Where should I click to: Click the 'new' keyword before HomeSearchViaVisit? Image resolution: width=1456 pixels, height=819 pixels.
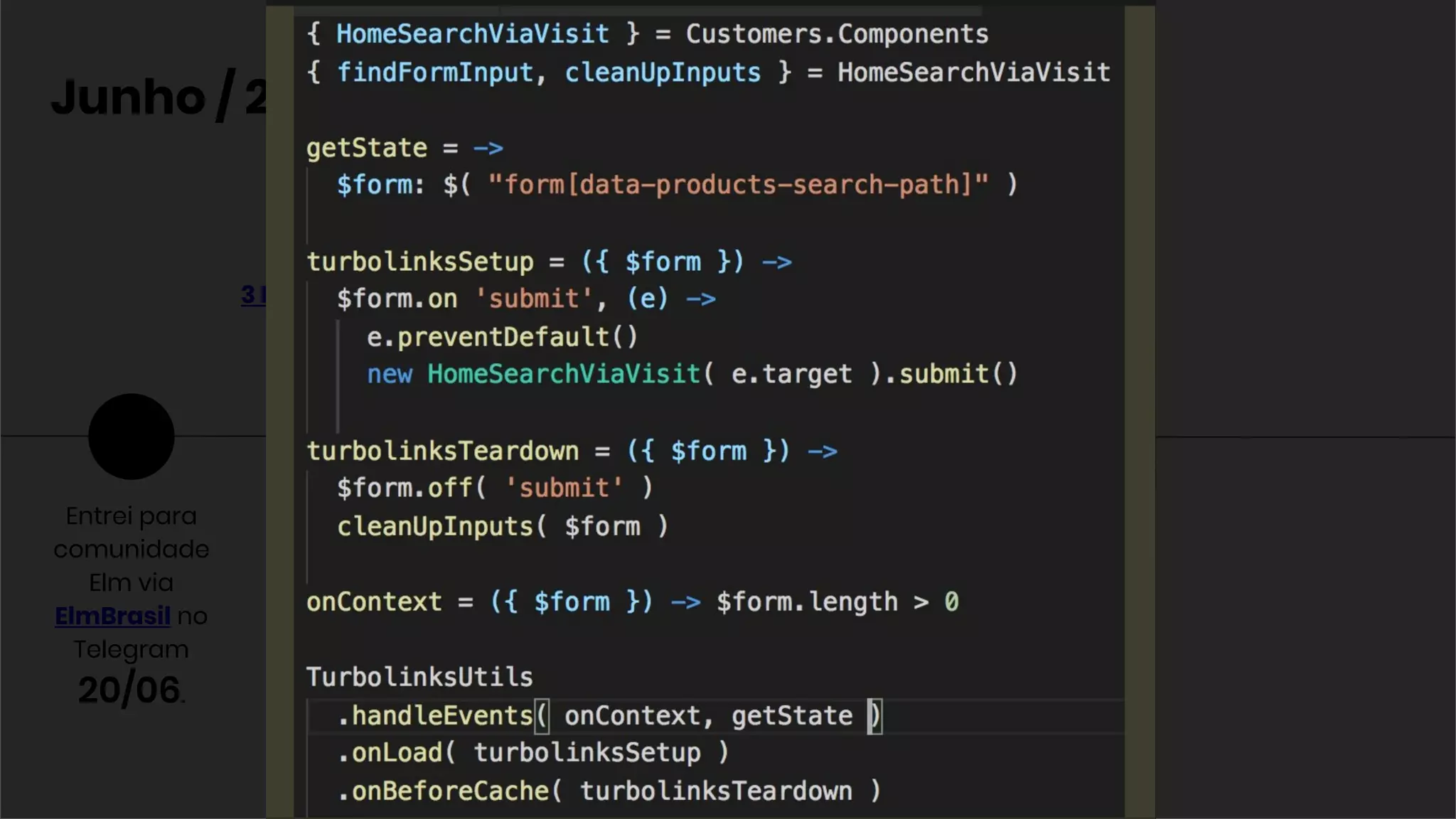coord(389,375)
